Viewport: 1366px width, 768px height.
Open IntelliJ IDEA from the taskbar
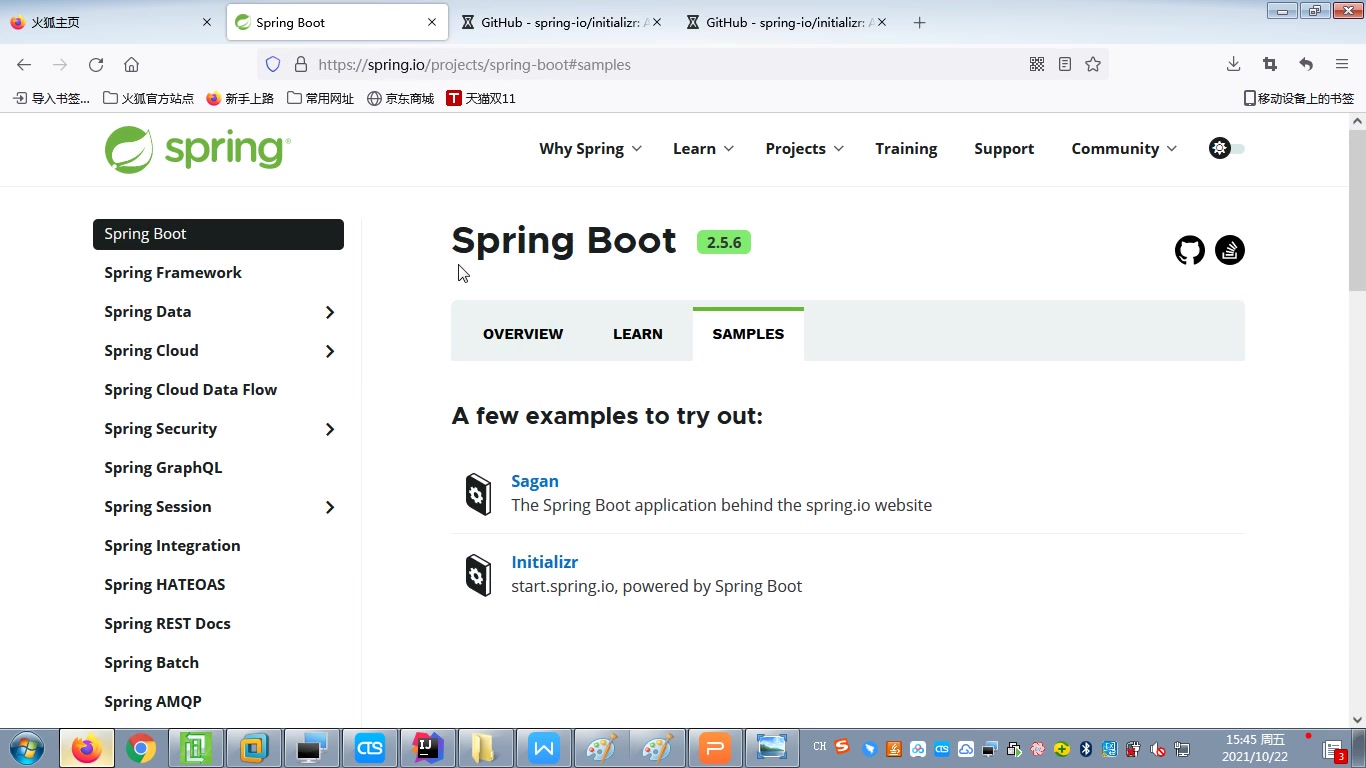pyautogui.click(x=428, y=748)
